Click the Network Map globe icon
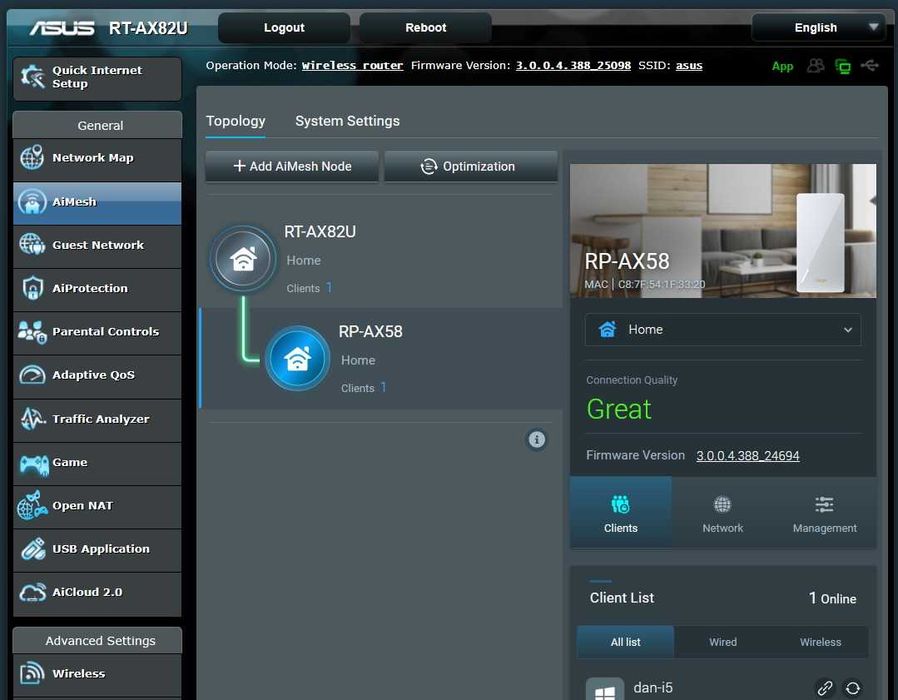Image resolution: width=898 pixels, height=700 pixels. pos(32,157)
